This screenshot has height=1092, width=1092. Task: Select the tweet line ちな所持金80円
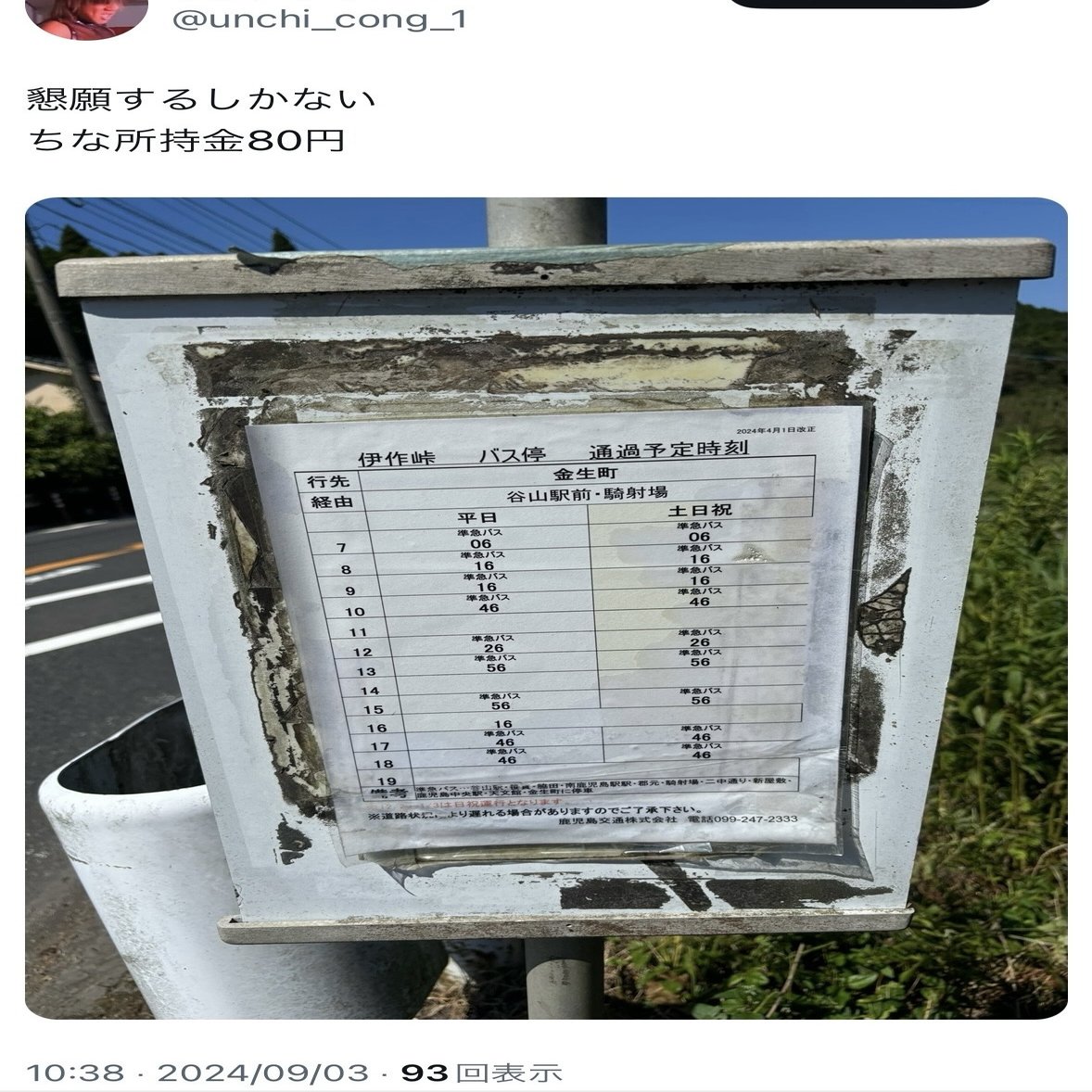pos(186,141)
